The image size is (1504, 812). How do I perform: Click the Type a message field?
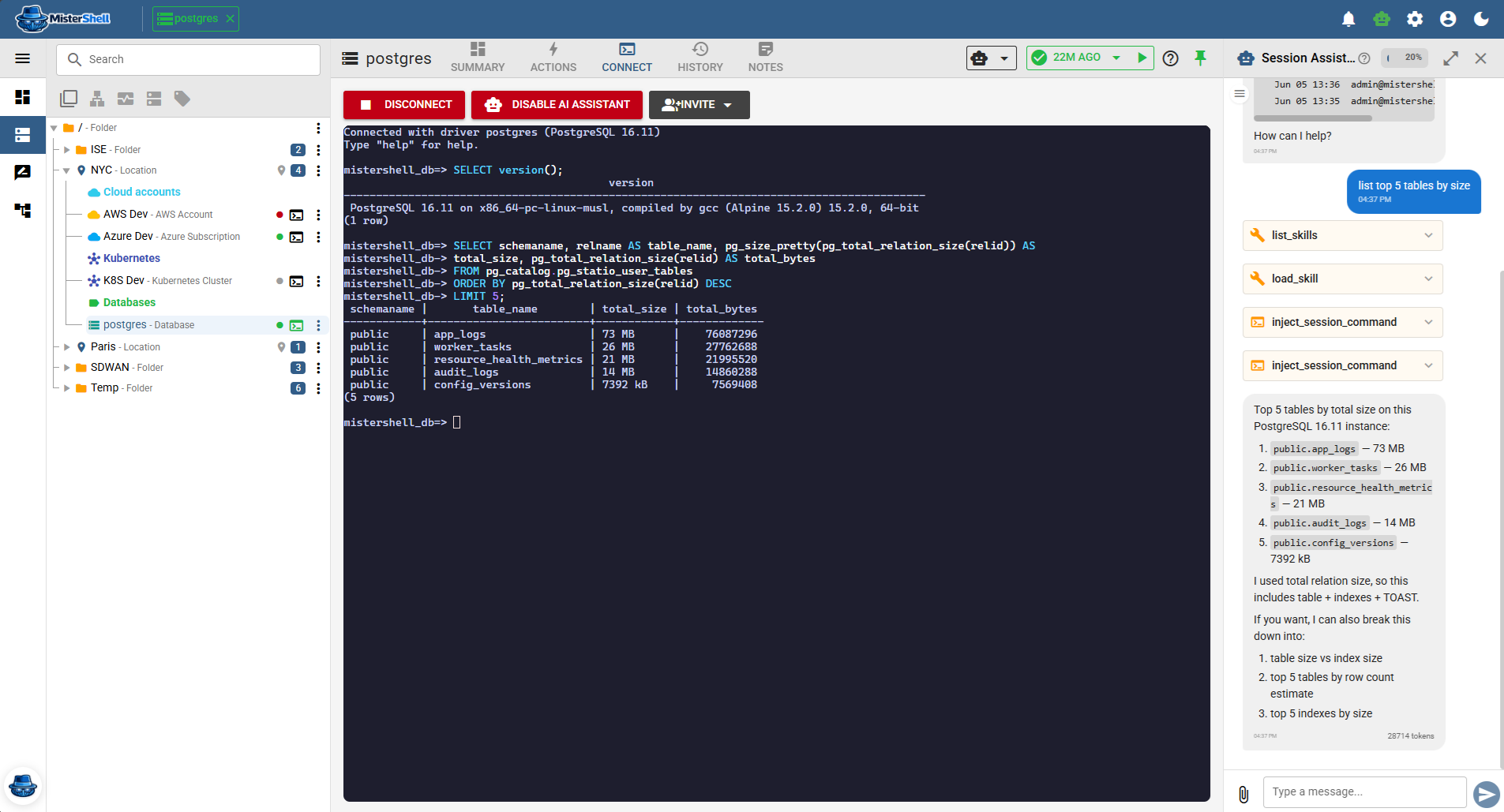click(1364, 791)
